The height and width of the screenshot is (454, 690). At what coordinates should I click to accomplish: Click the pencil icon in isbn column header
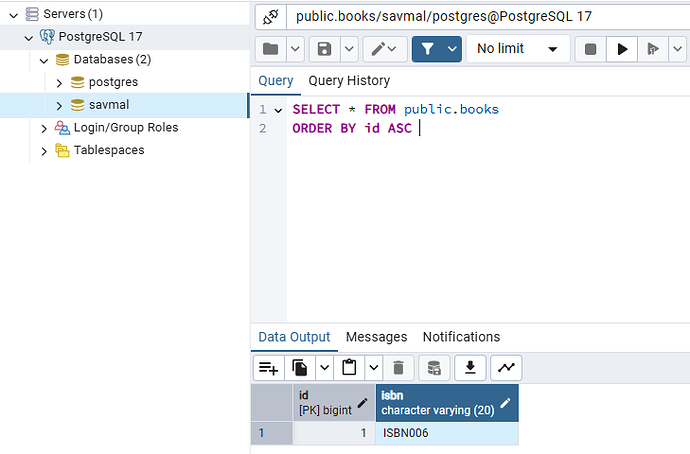pos(505,403)
